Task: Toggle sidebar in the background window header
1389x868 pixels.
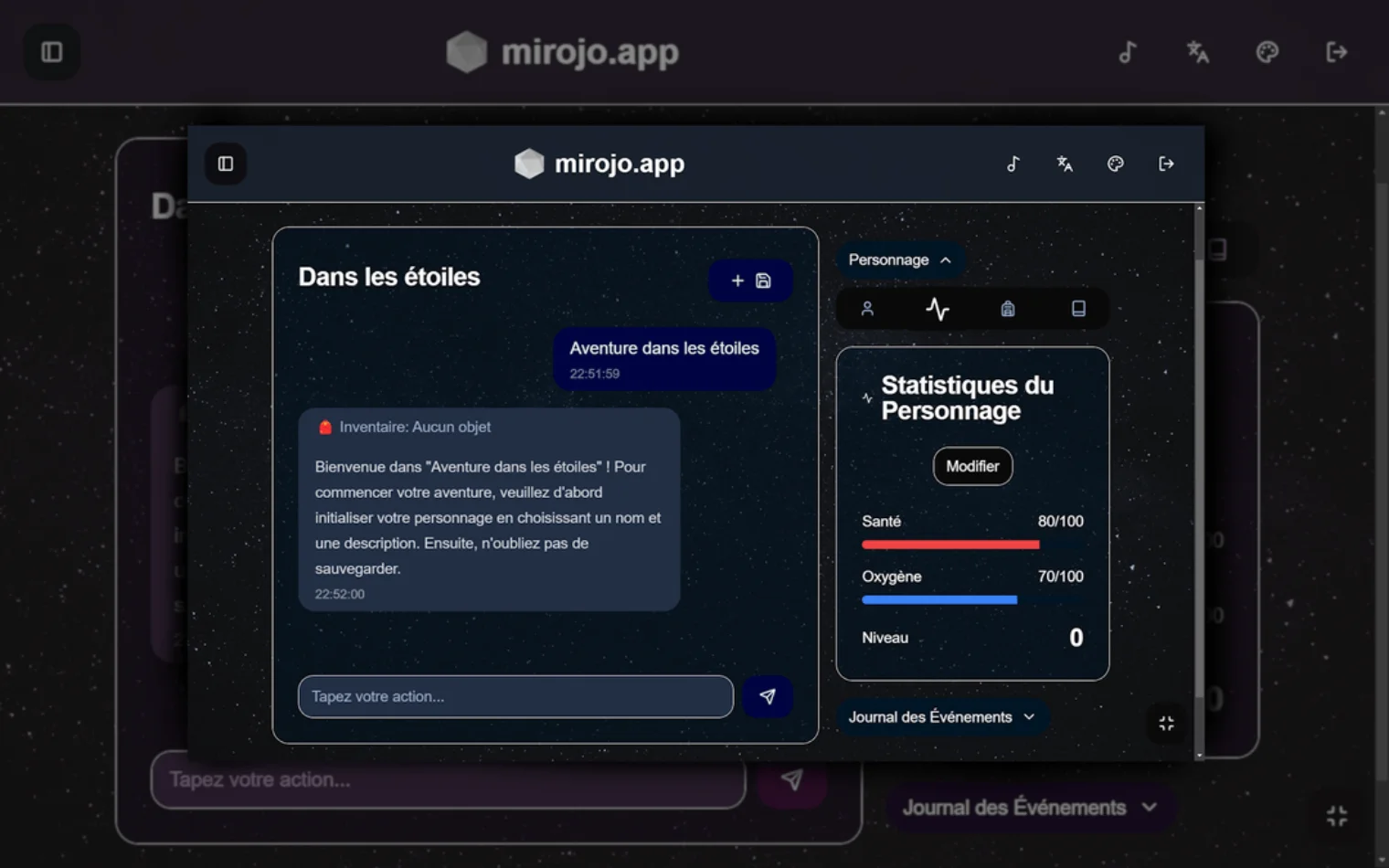Action: [x=52, y=52]
